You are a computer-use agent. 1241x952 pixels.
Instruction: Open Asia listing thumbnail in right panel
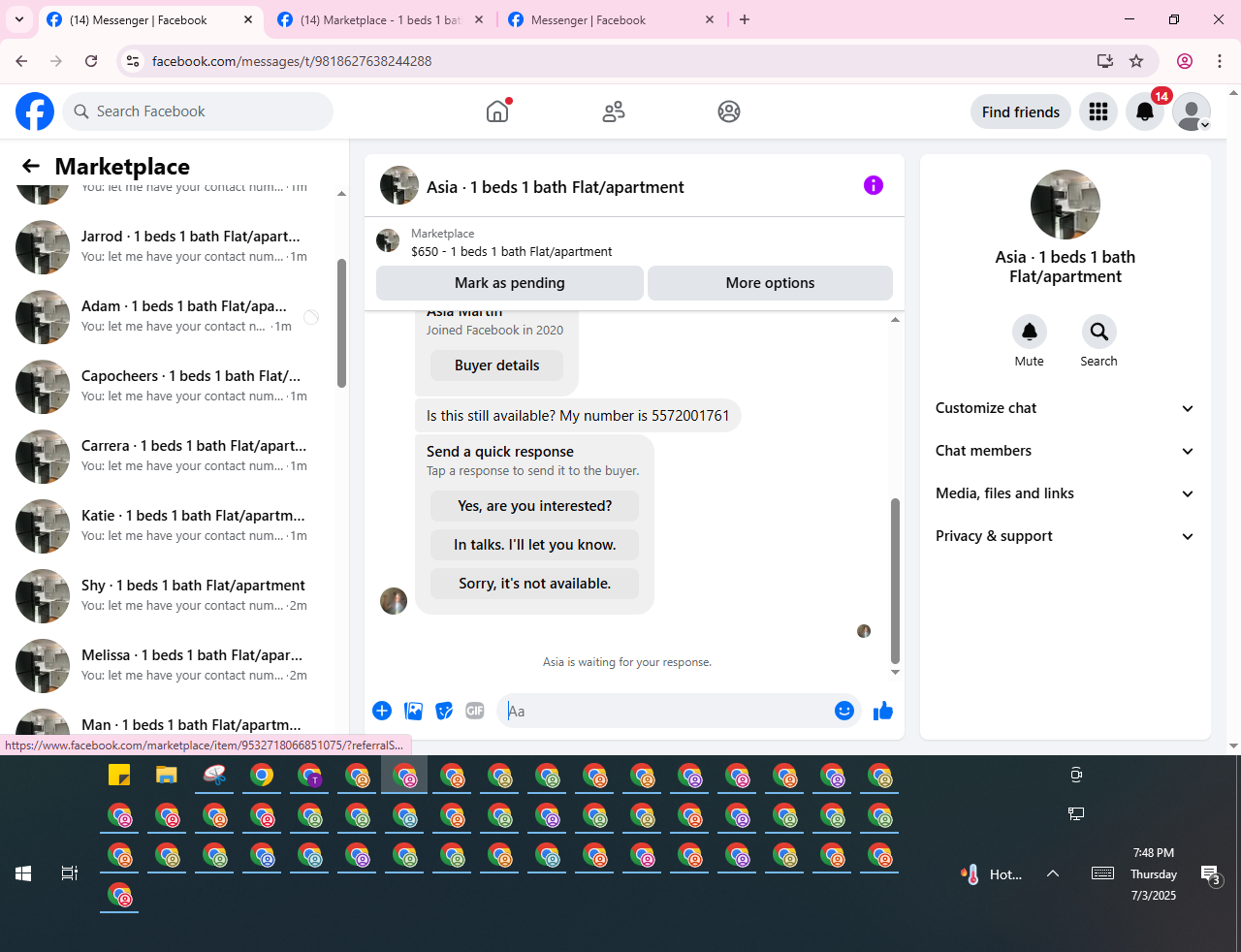pyautogui.click(x=1066, y=205)
